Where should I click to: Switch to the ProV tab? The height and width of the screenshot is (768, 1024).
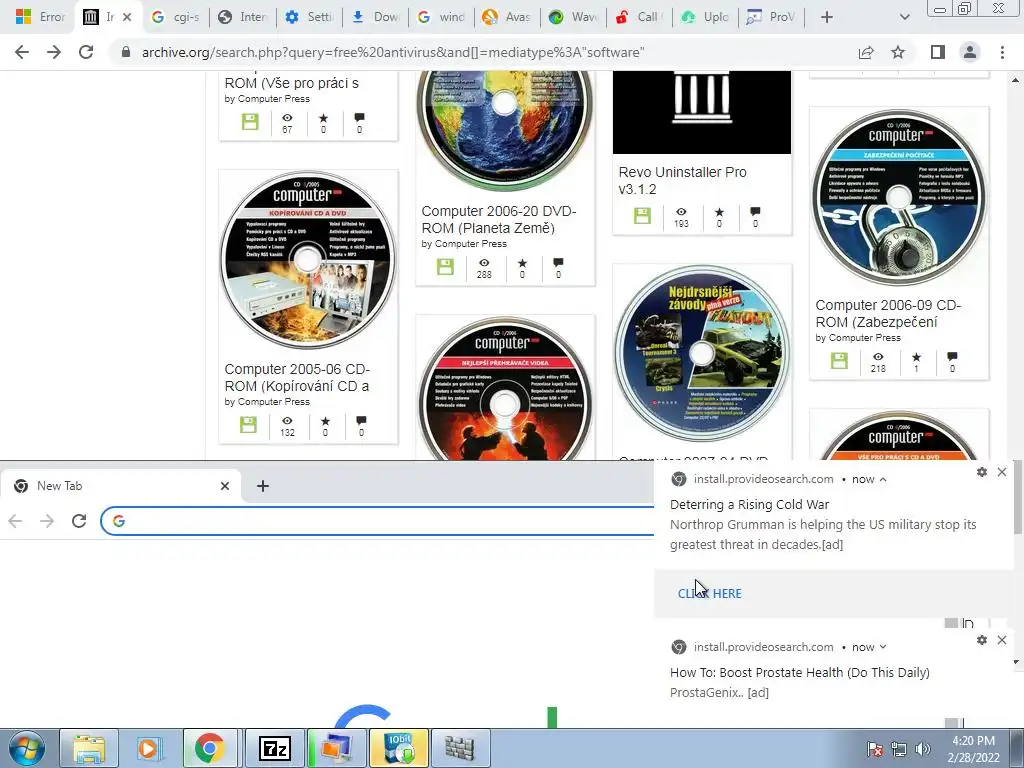[771, 17]
